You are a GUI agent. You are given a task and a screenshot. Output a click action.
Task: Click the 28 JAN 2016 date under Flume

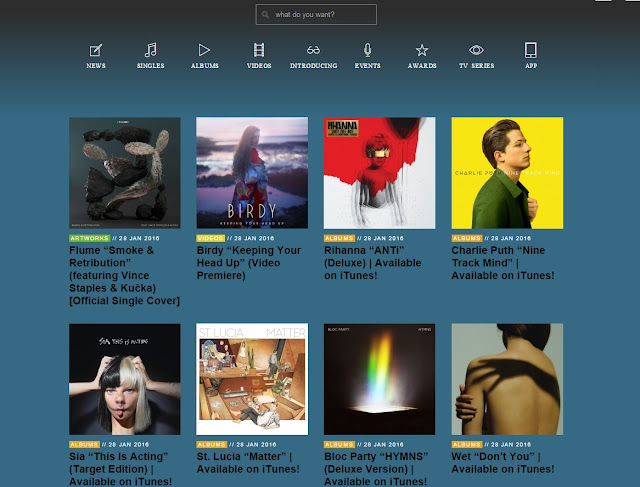tap(139, 238)
